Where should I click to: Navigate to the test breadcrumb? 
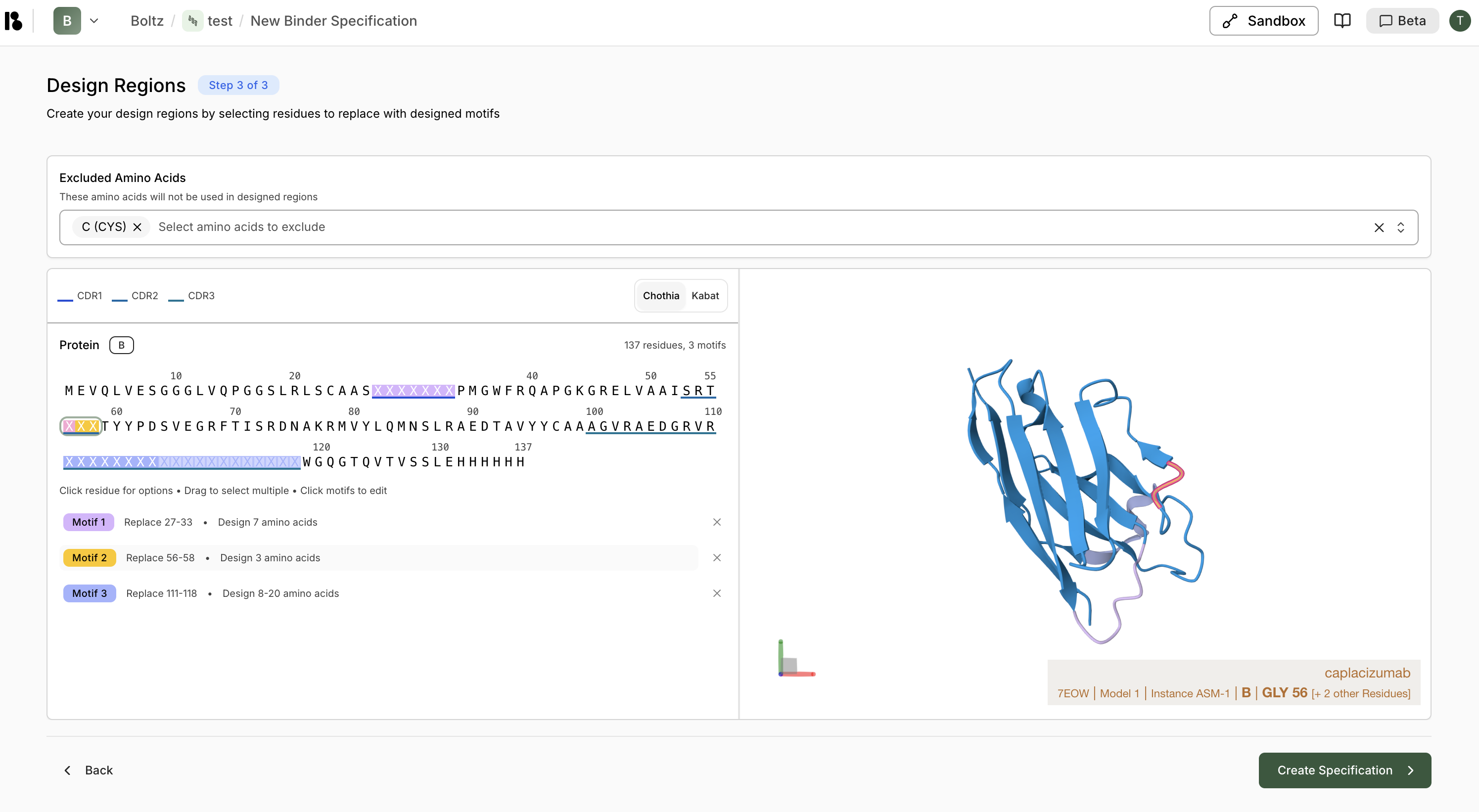coord(221,21)
